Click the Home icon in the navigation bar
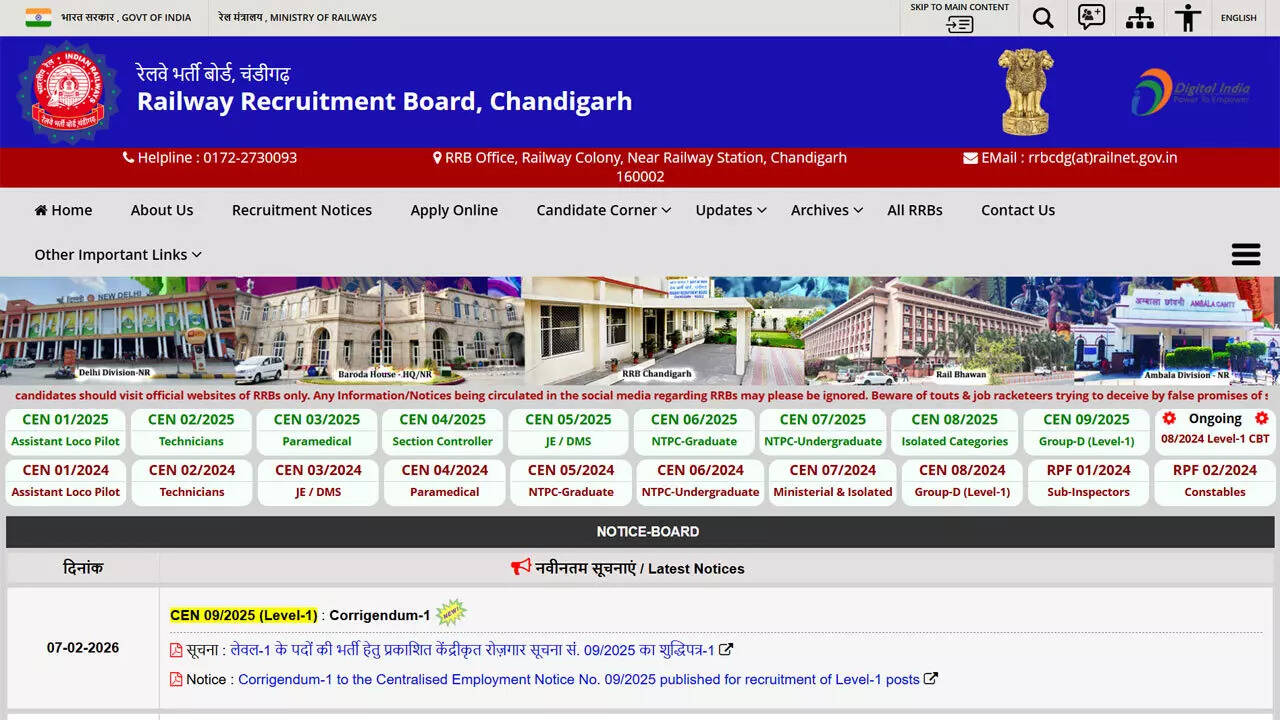Viewport: 1280px width, 720px height. (41, 209)
